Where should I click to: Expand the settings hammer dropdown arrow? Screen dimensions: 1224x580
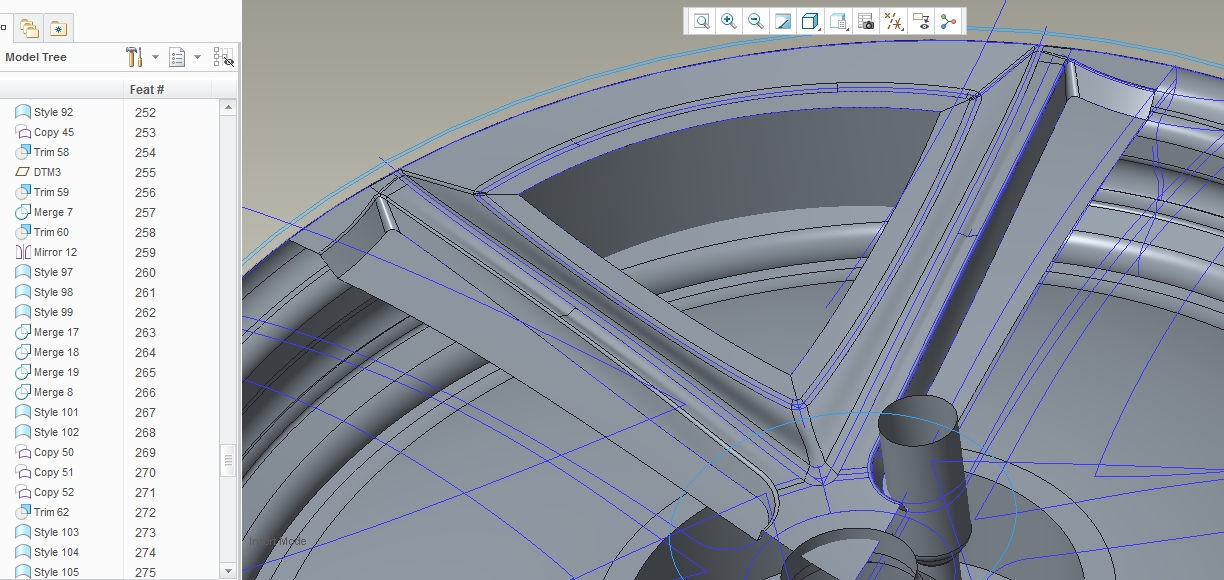[155, 57]
